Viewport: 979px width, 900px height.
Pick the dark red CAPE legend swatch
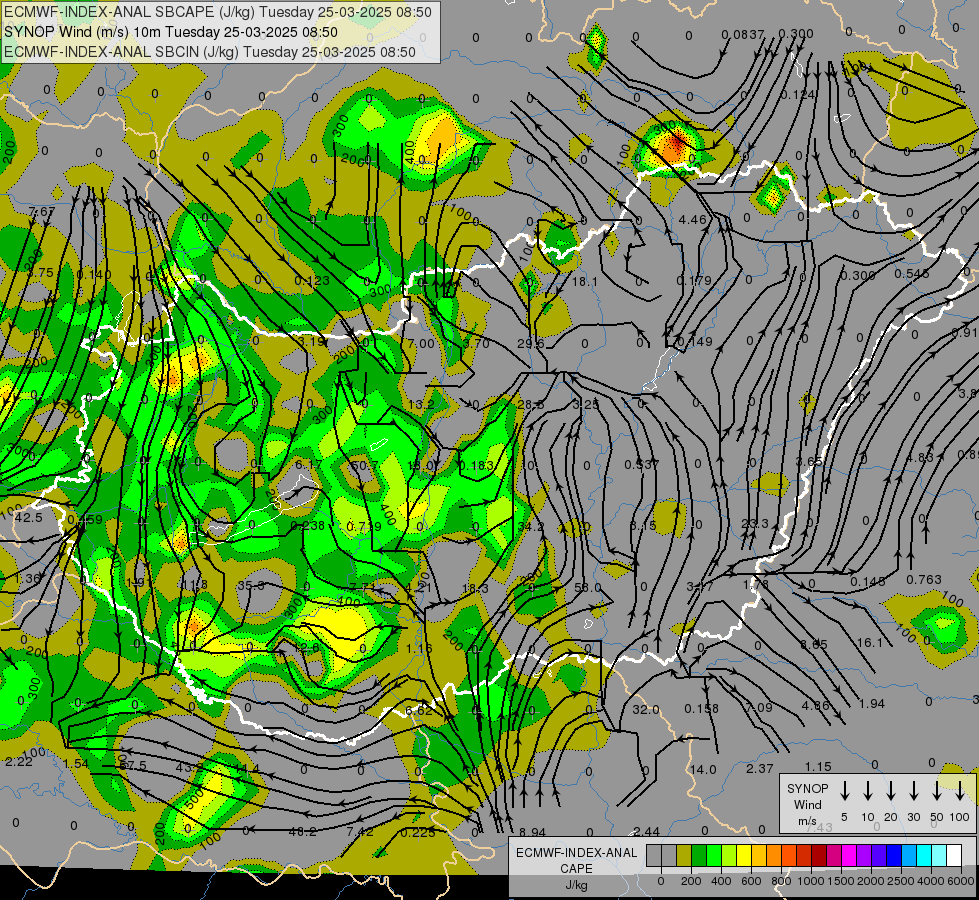coord(819,856)
